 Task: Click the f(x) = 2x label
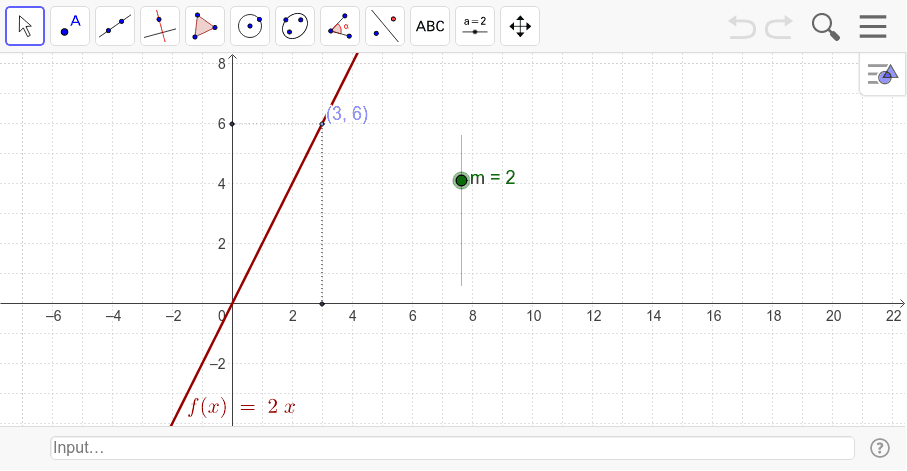pos(241,407)
